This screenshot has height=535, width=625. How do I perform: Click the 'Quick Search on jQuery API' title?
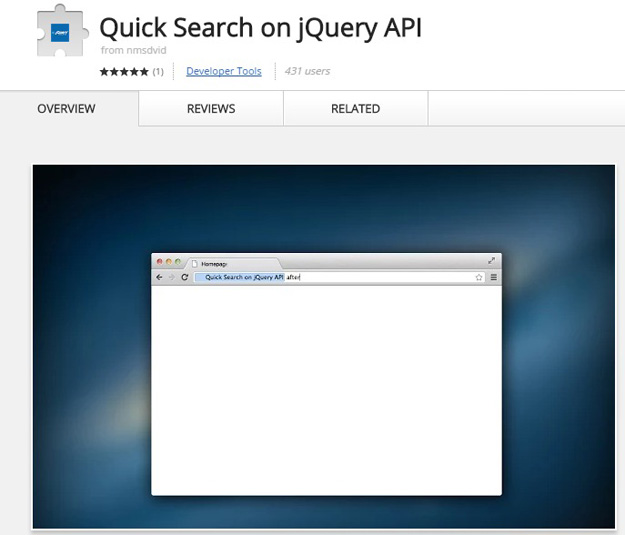tap(260, 28)
